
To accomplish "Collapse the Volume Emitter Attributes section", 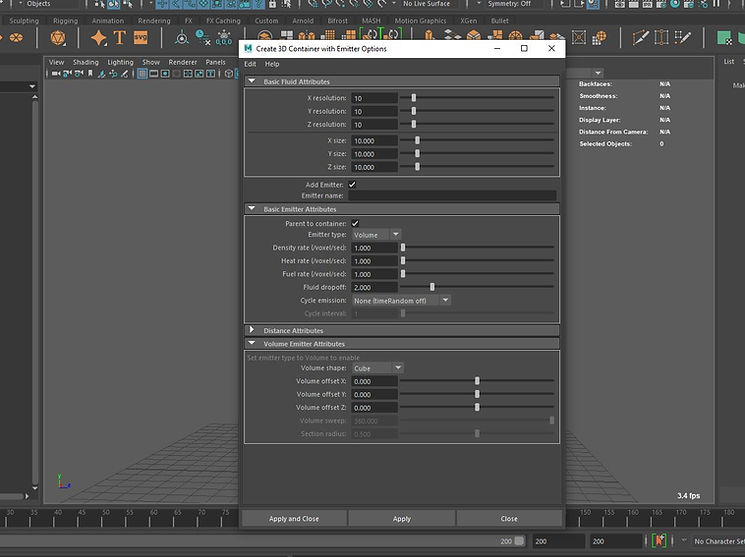I will [x=252, y=343].
